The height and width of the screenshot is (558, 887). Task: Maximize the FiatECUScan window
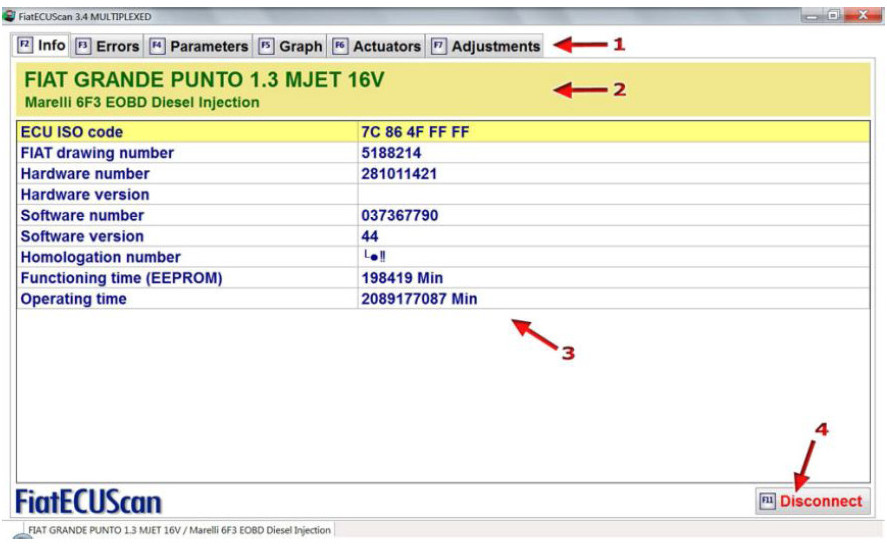coord(833,16)
